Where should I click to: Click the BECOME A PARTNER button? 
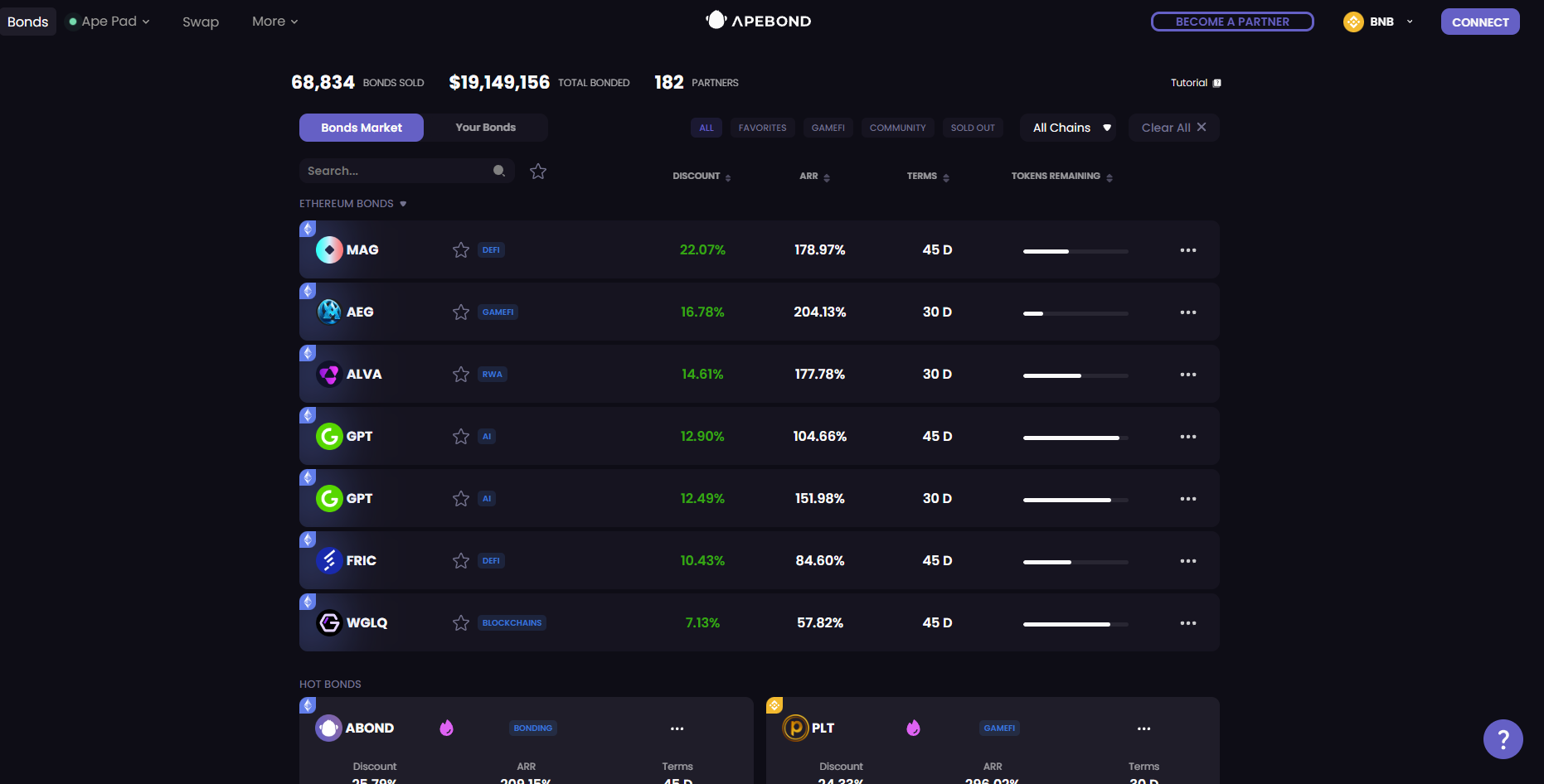[1232, 22]
